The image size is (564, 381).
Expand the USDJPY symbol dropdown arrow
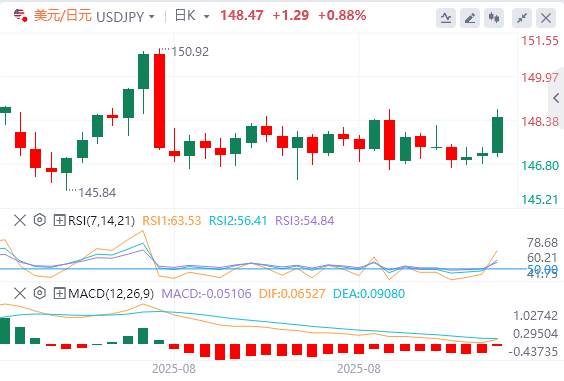152,17
